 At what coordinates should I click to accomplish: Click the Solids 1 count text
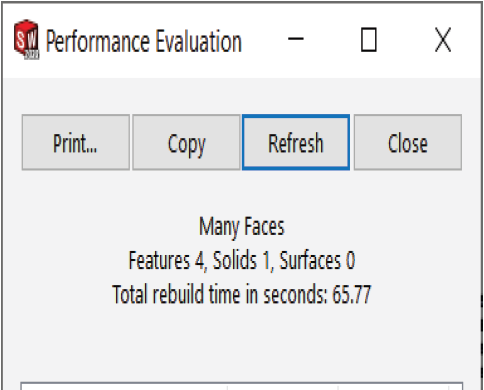[x=243, y=260]
